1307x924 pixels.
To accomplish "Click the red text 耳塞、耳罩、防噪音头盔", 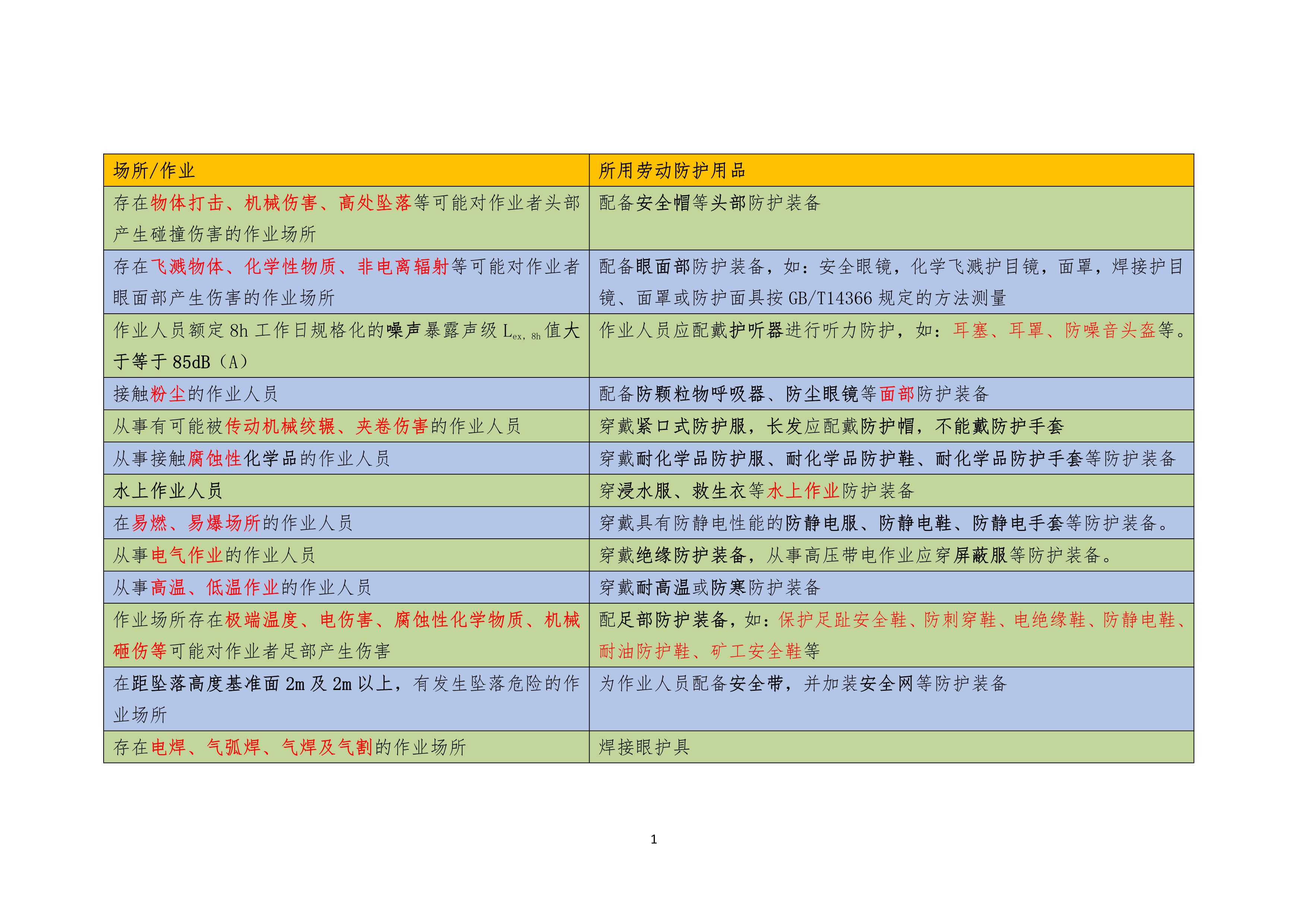I will pos(1054,330).
